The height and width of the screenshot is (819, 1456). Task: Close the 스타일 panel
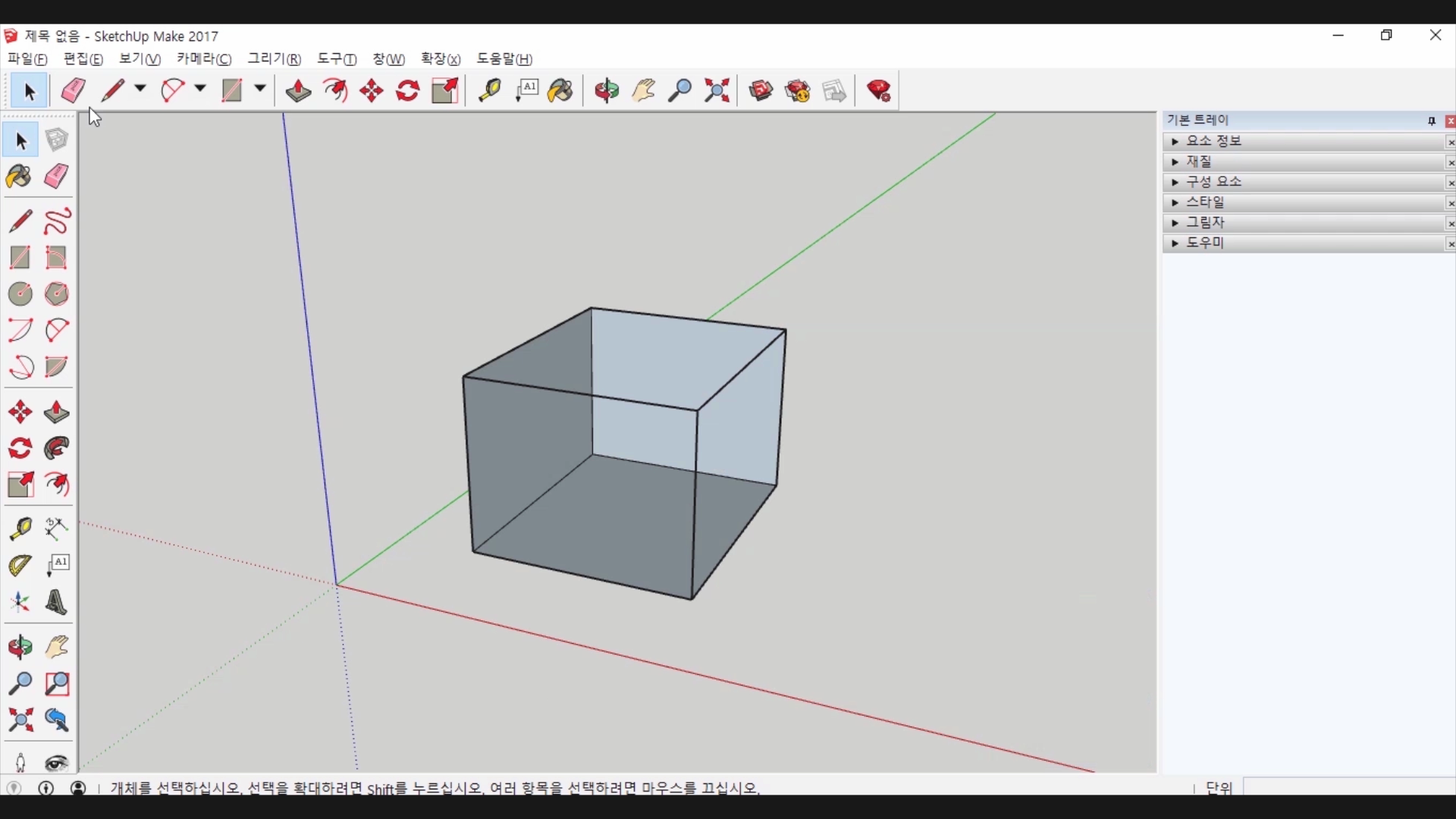point(1450,203)
